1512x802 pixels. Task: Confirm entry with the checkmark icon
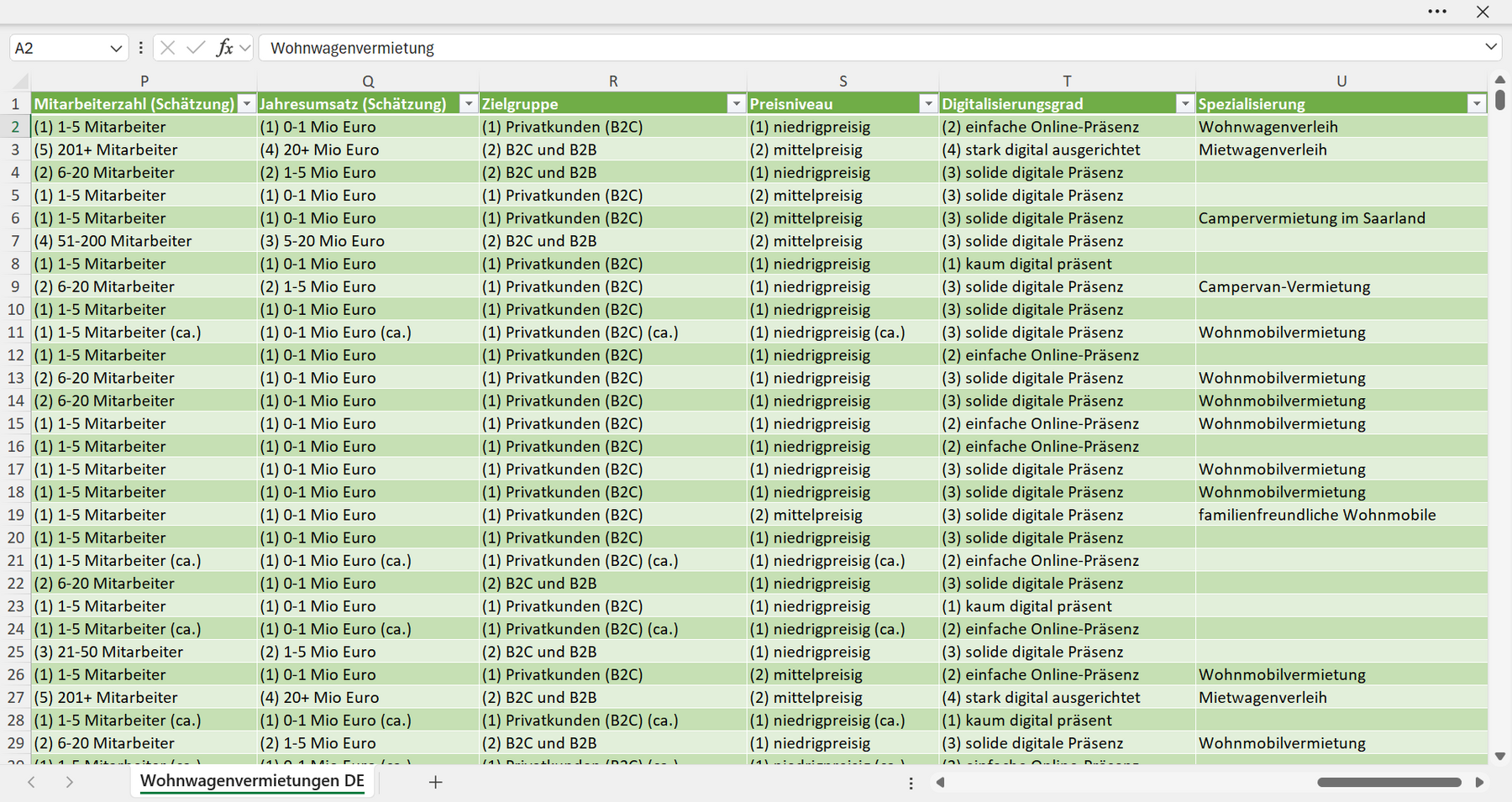tap(196, 48)
